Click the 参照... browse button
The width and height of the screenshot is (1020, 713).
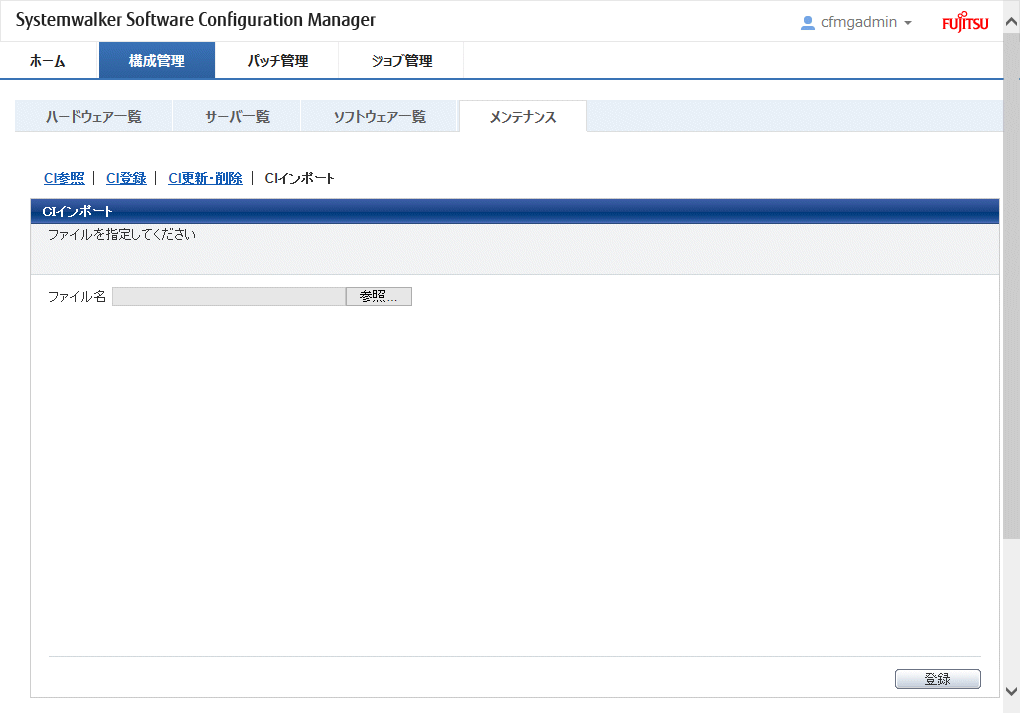tap(379, 297)
